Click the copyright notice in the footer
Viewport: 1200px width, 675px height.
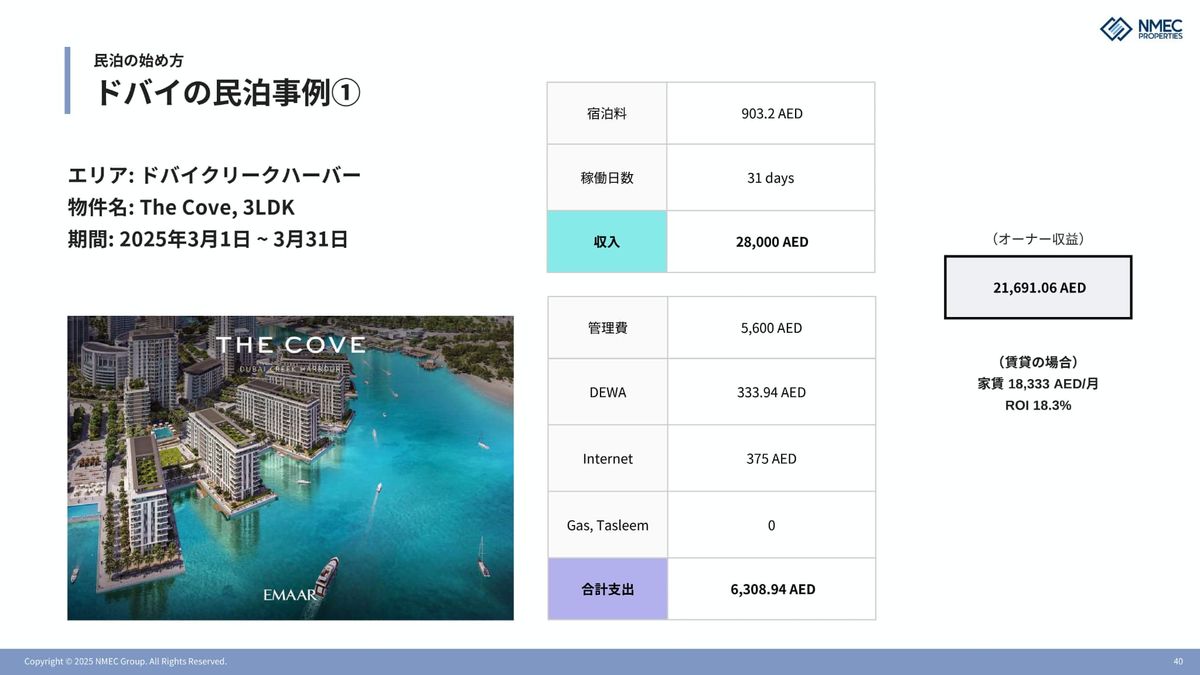point(125,661)
